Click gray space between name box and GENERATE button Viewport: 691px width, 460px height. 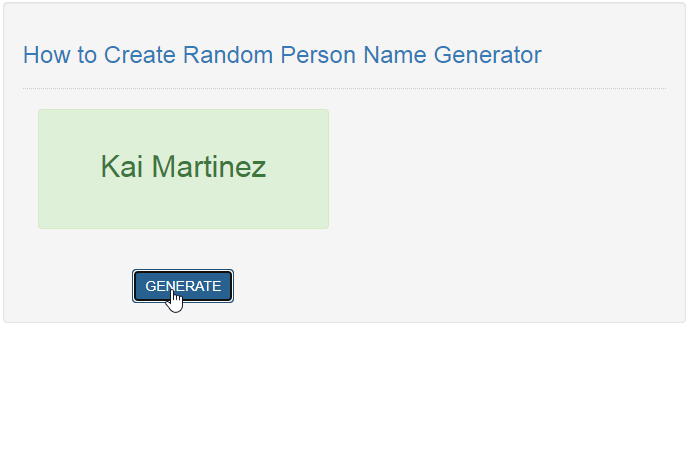point(183,249)
